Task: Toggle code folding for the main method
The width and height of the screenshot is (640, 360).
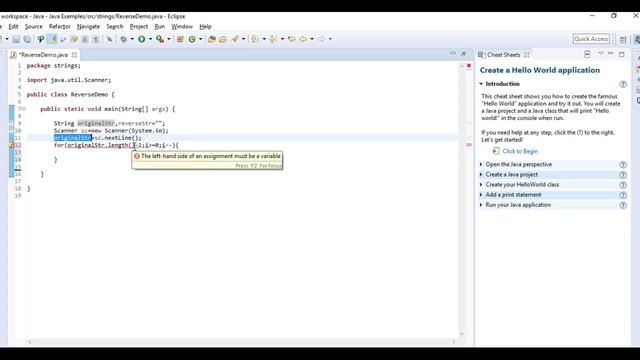Action: [24, 109]
